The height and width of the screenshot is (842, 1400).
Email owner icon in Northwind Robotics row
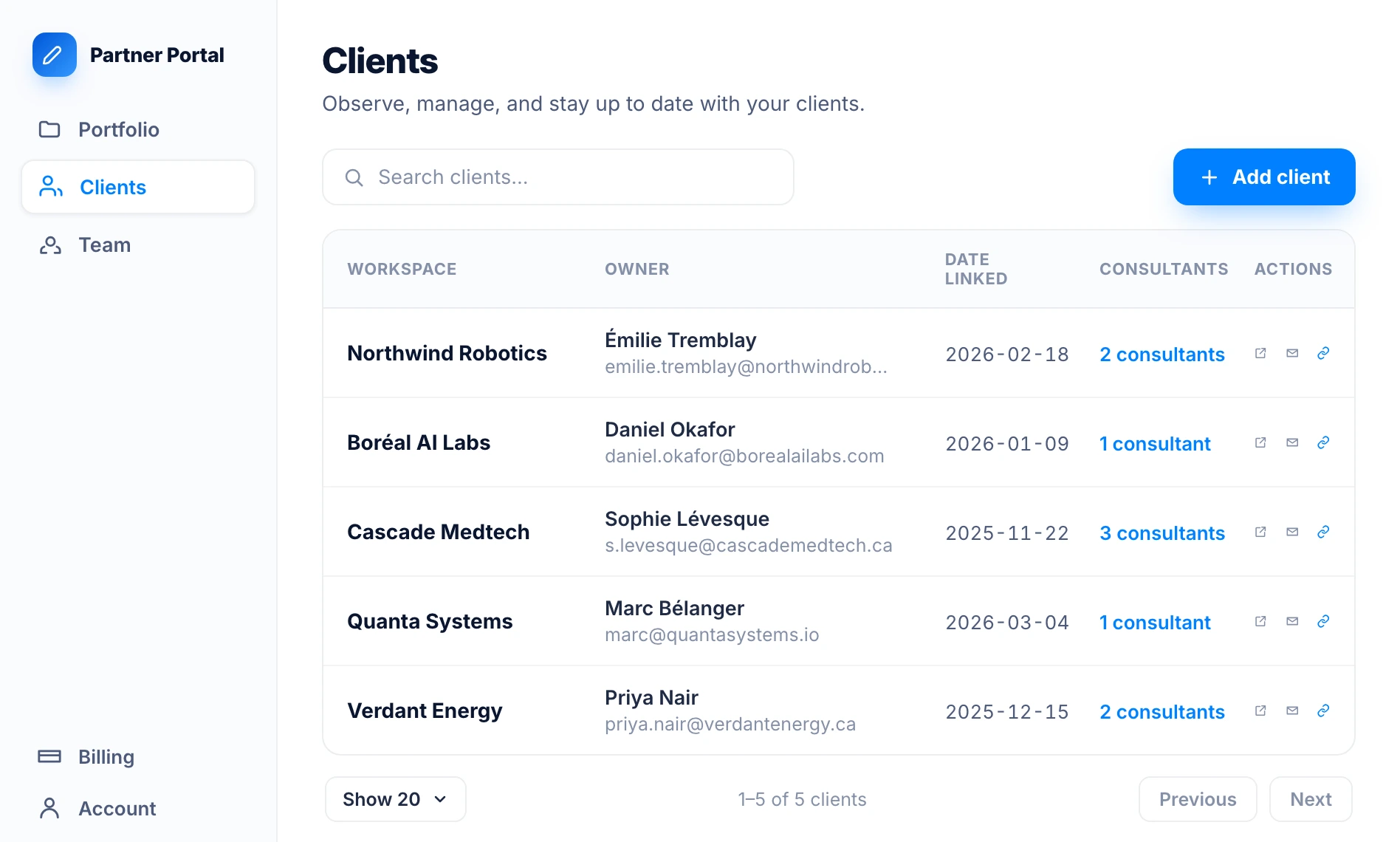[x=1292, y=353]
